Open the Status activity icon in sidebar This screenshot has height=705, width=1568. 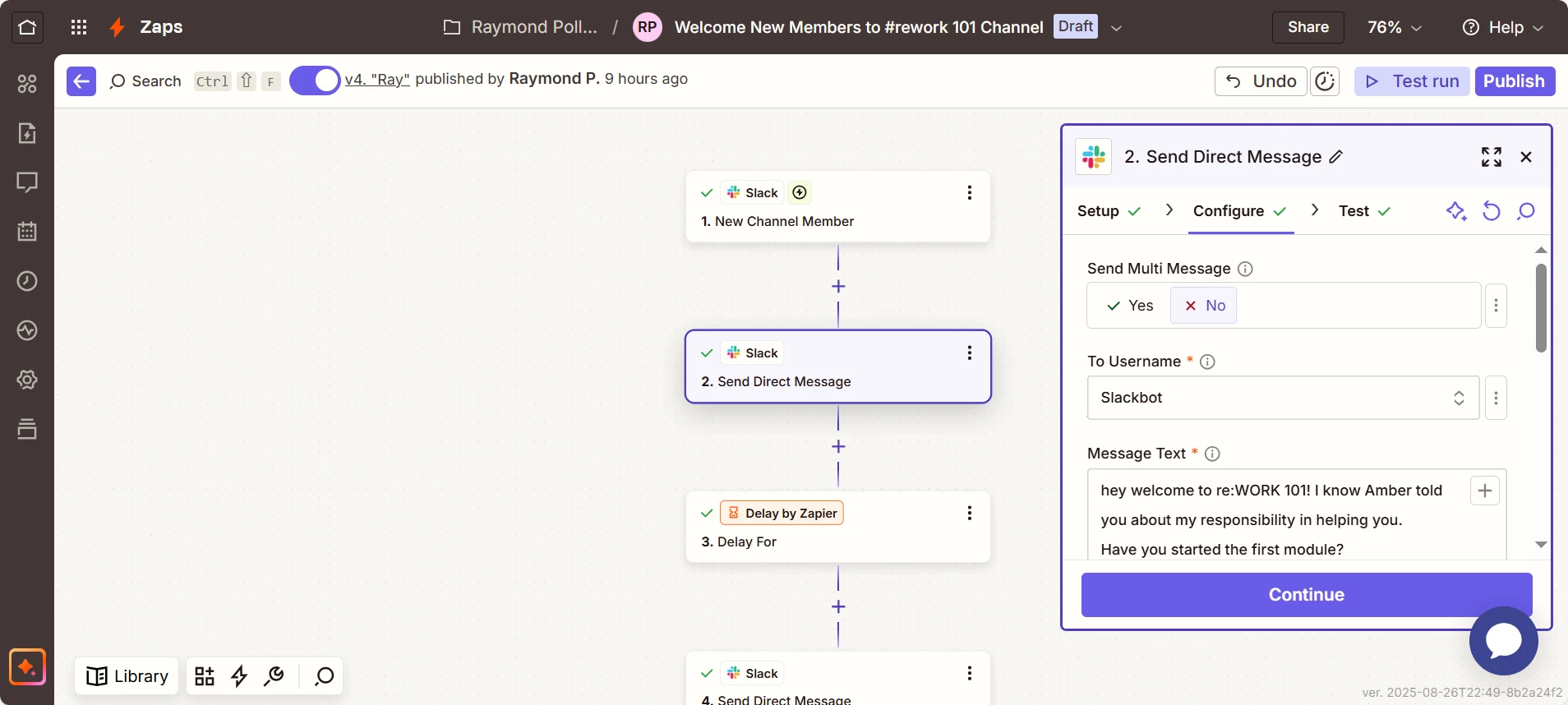(x=27, y=330)
